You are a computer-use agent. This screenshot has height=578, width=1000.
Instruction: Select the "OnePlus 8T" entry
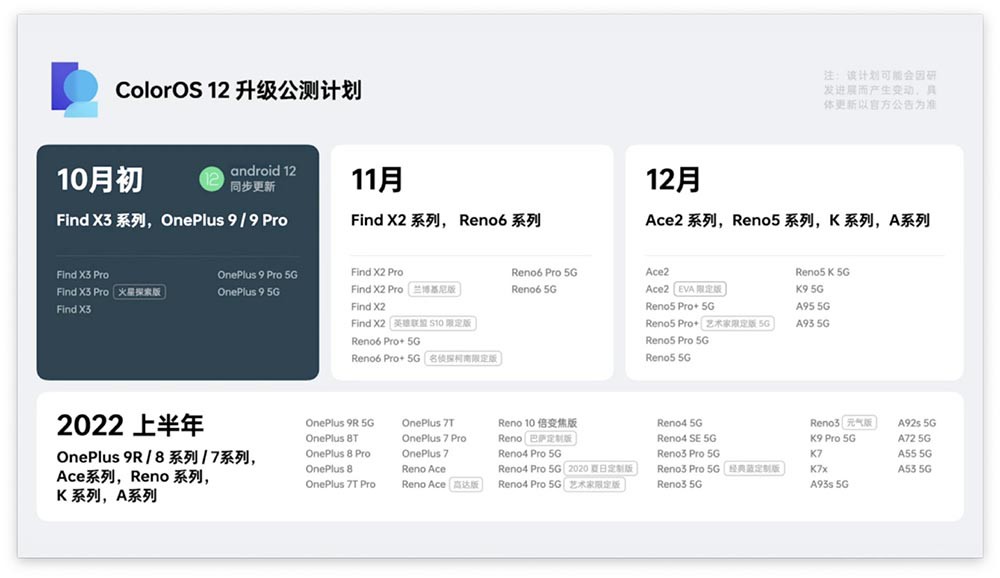coord(331,438)
